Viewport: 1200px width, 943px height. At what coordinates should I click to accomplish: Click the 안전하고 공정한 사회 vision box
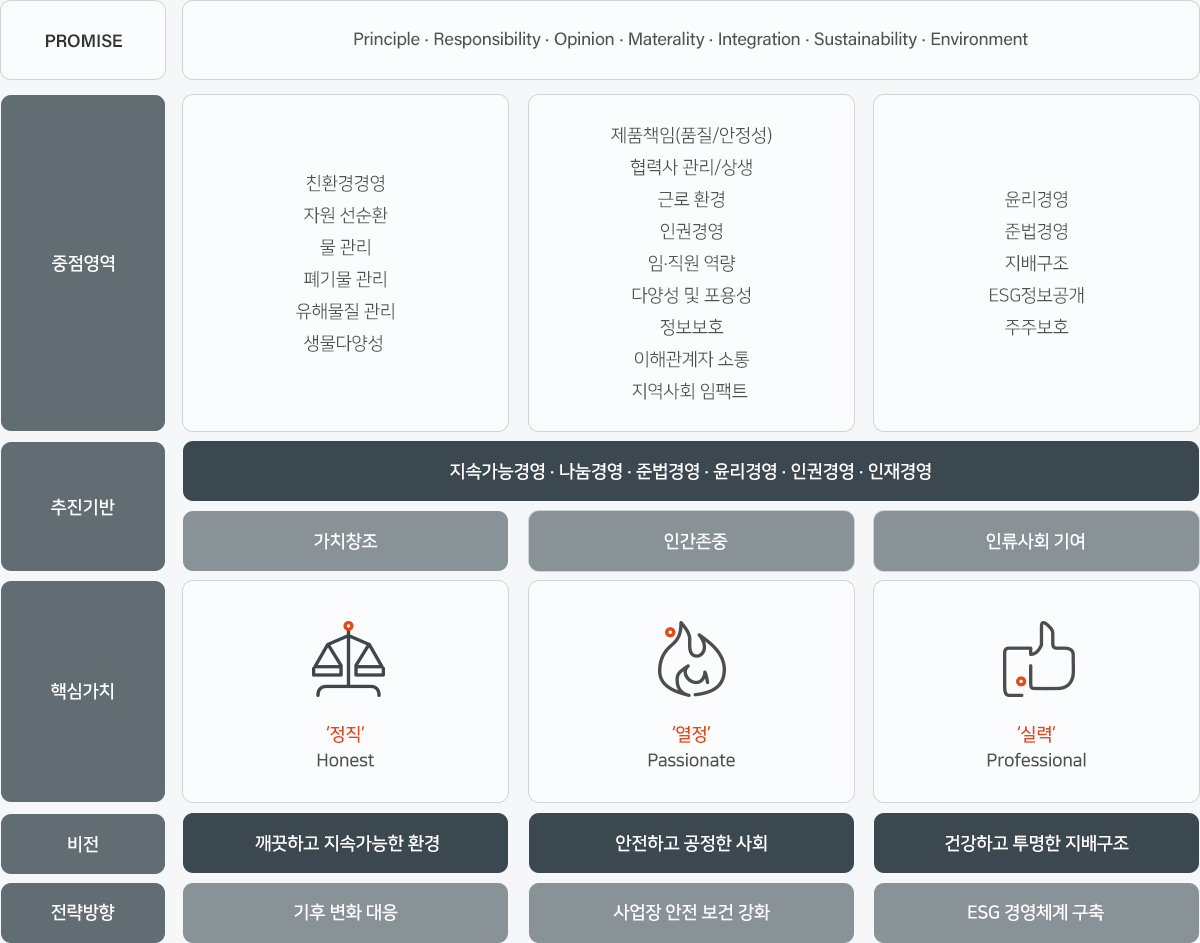[x=691, y=843]
